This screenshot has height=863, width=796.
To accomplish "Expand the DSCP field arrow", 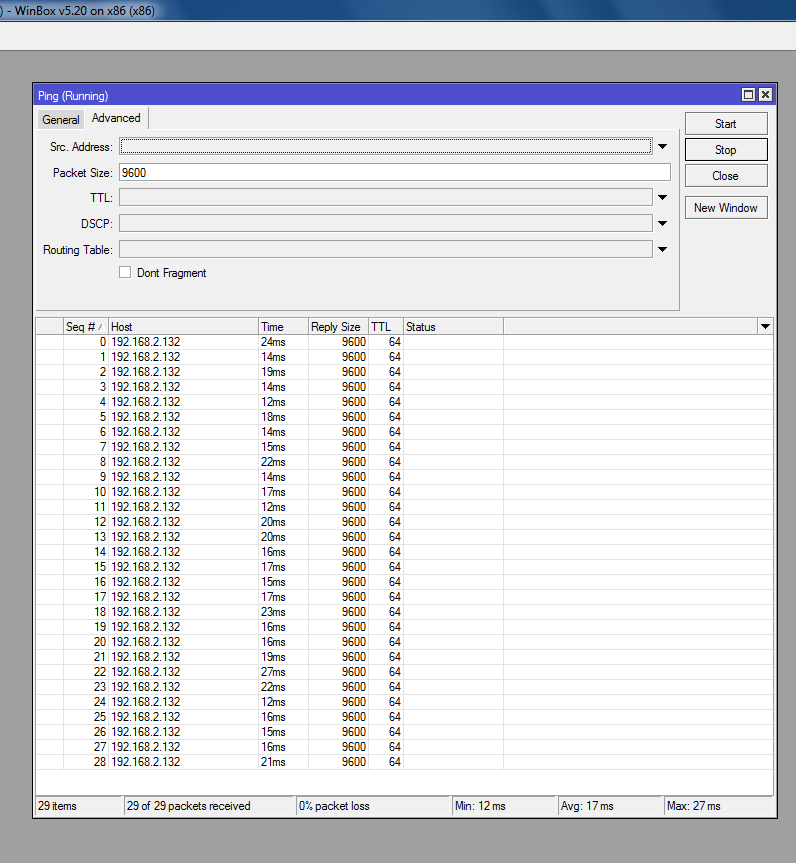I will pyautogui.click(x=662, y=223).
